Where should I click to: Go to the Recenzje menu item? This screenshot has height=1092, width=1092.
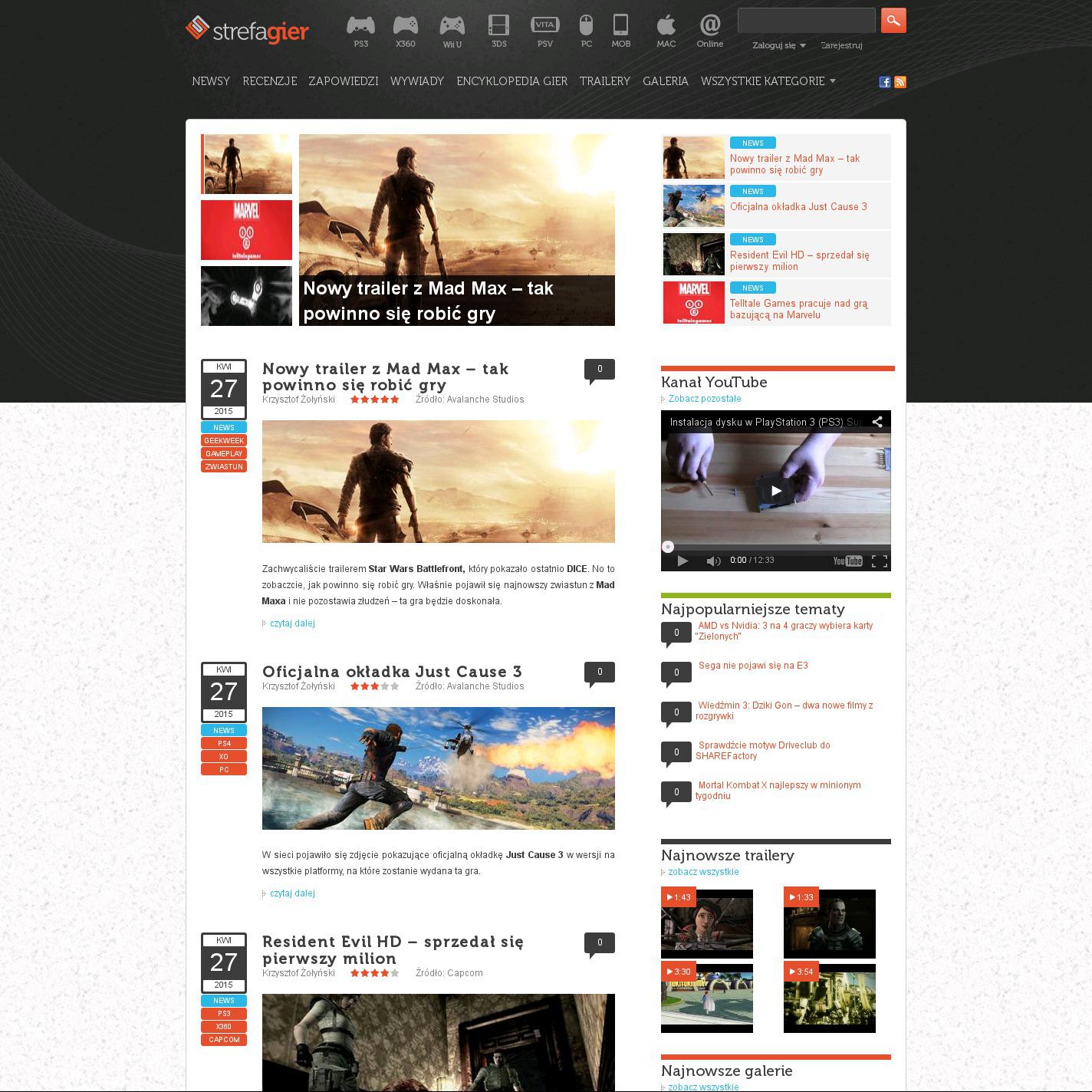[269, 81]
